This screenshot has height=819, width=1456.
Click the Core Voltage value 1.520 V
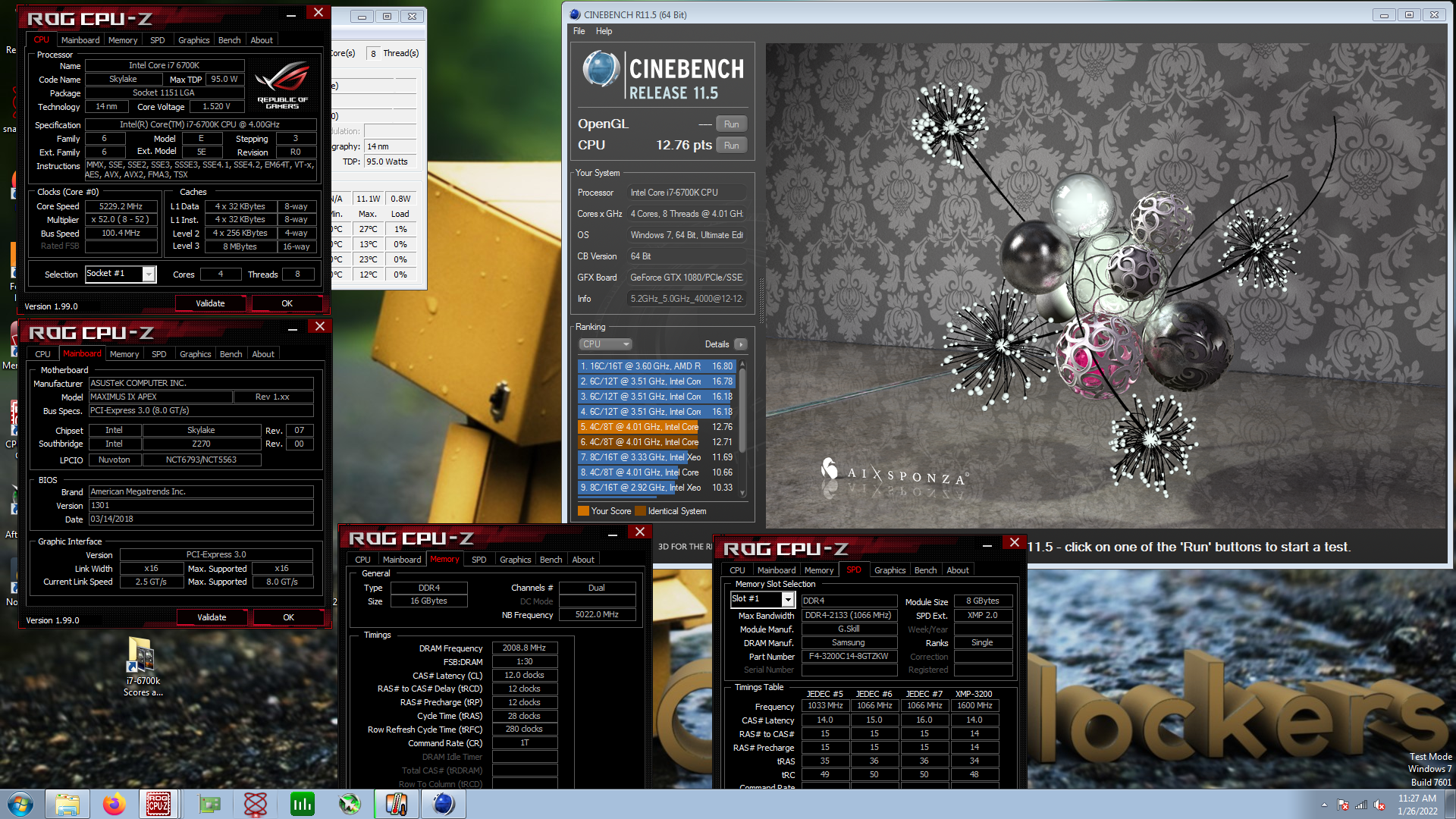[x=216, y=107]
